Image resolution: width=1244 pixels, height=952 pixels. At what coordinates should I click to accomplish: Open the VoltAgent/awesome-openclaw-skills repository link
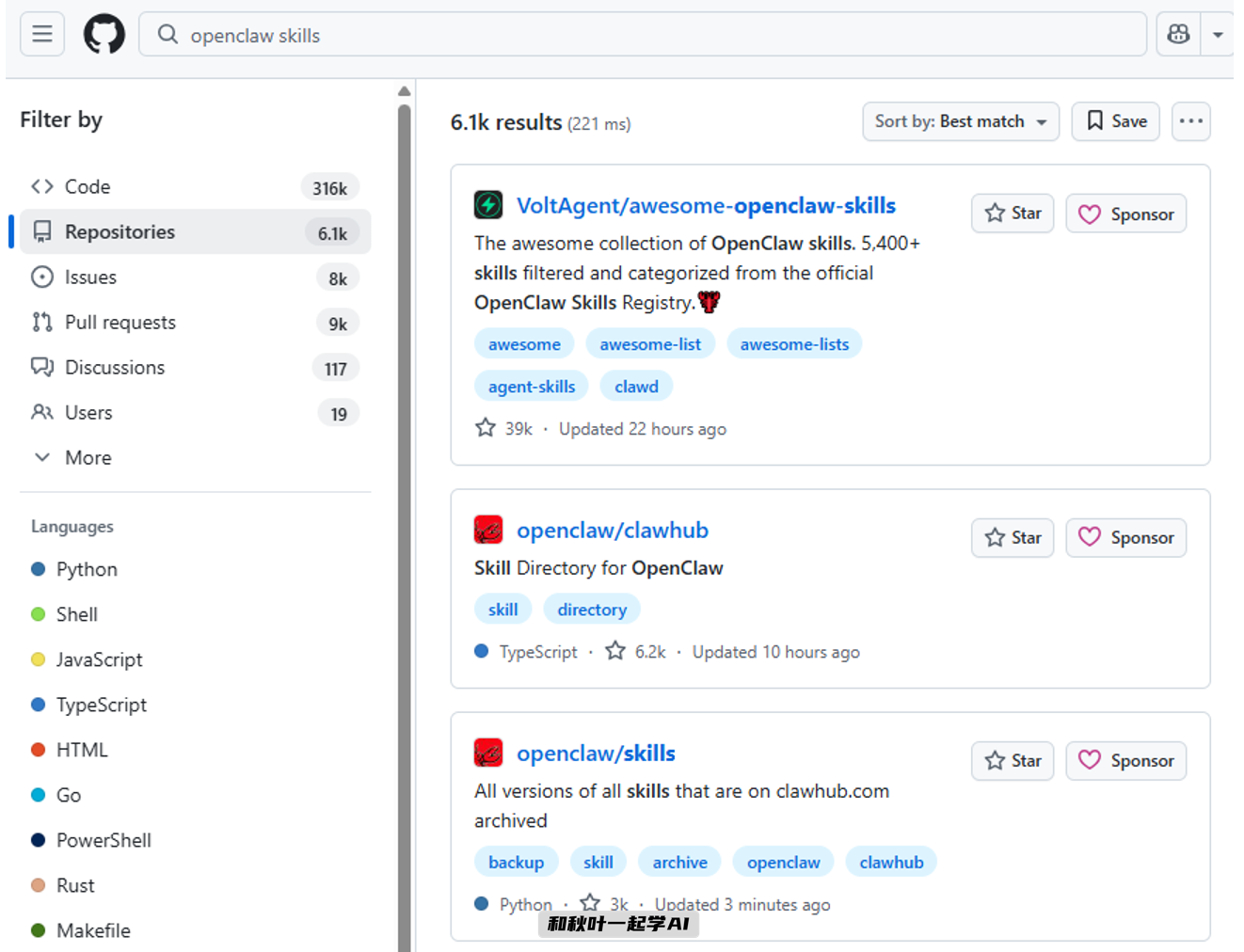(706, 206)
